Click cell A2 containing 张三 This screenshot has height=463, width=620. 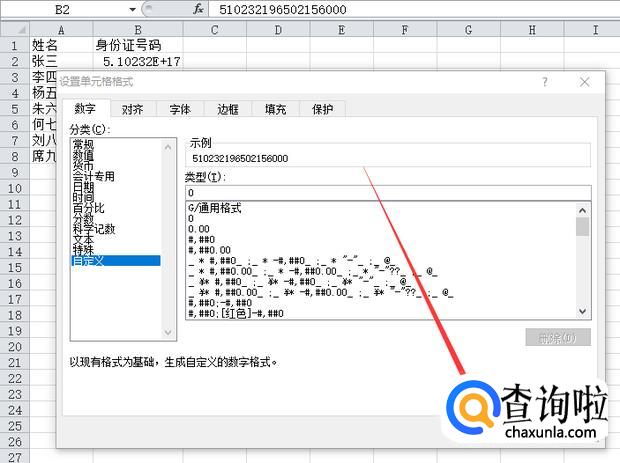click(61, 61)
